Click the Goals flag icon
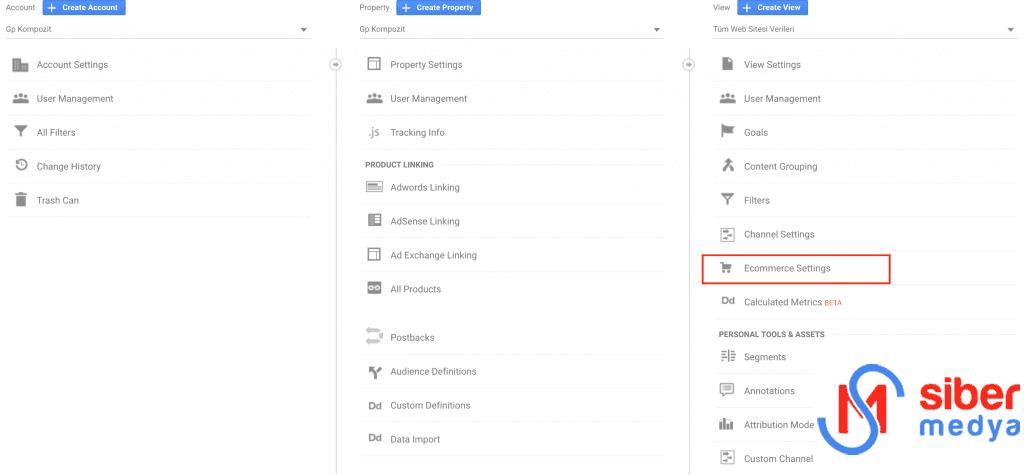1024x475 pixels. click(728, 132)
